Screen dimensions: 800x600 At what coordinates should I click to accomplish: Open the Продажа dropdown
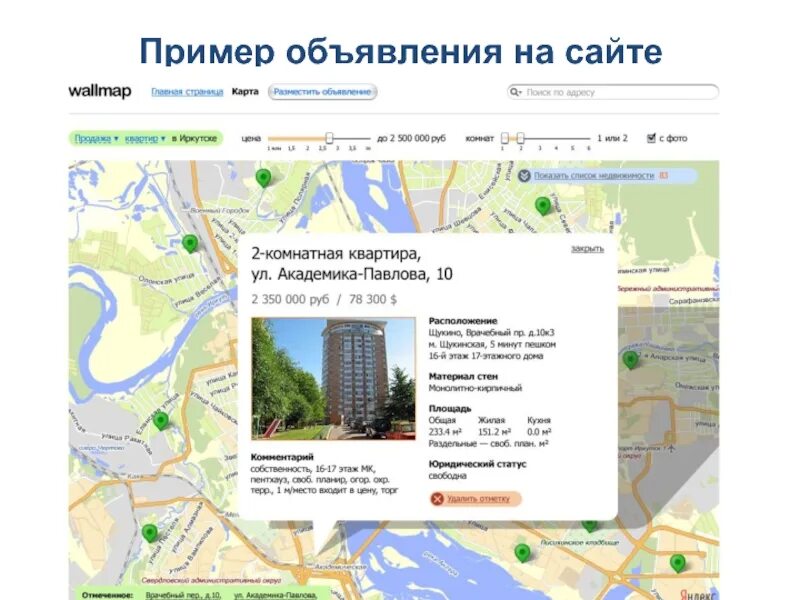(96, 138)
